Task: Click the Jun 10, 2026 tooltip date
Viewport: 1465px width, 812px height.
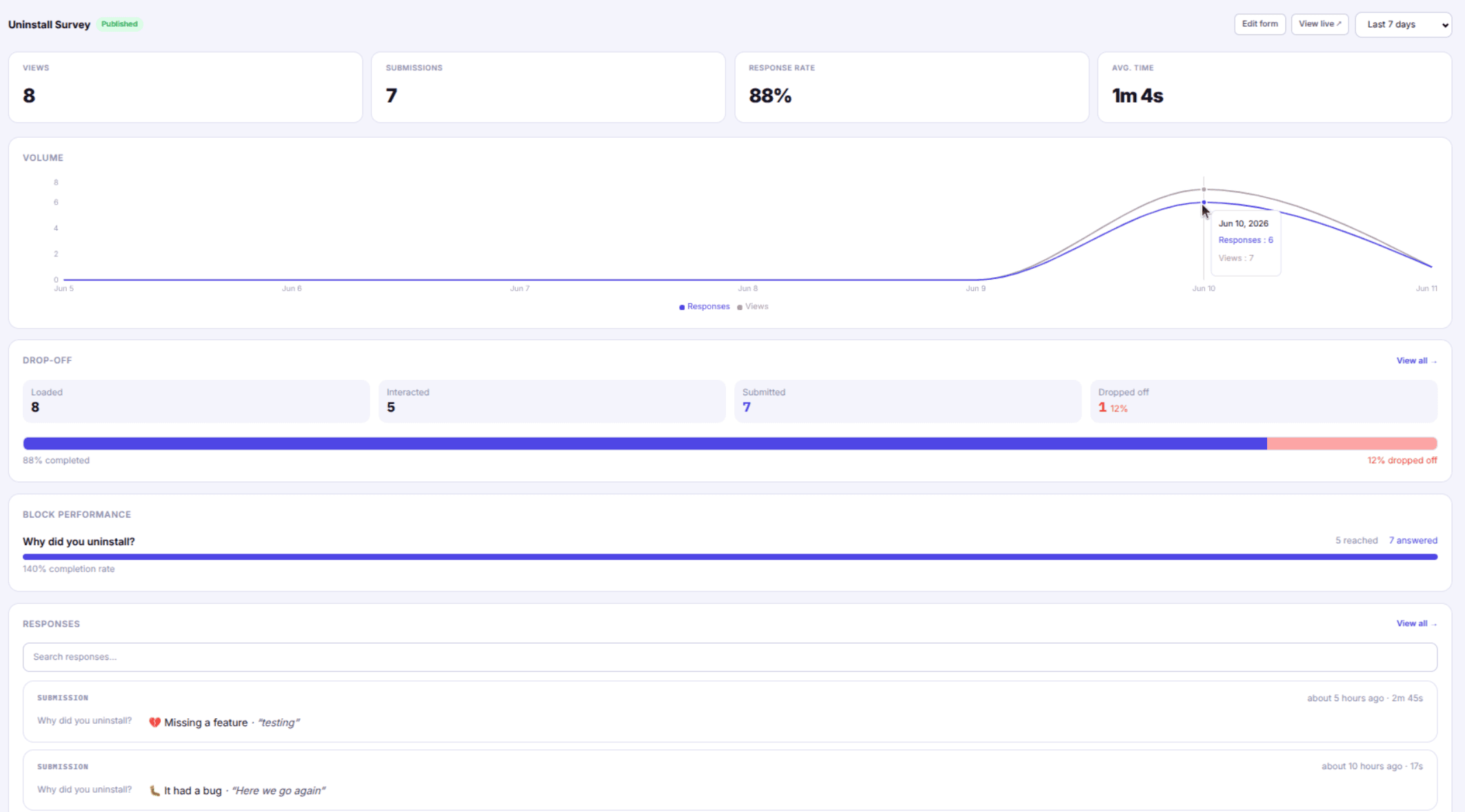Action: (1243, 224)
